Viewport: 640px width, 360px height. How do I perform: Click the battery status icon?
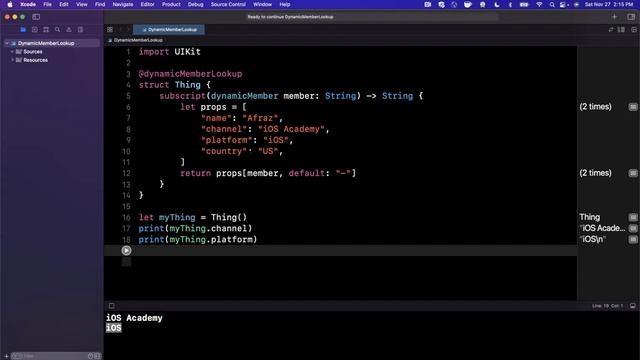[524, 4]
